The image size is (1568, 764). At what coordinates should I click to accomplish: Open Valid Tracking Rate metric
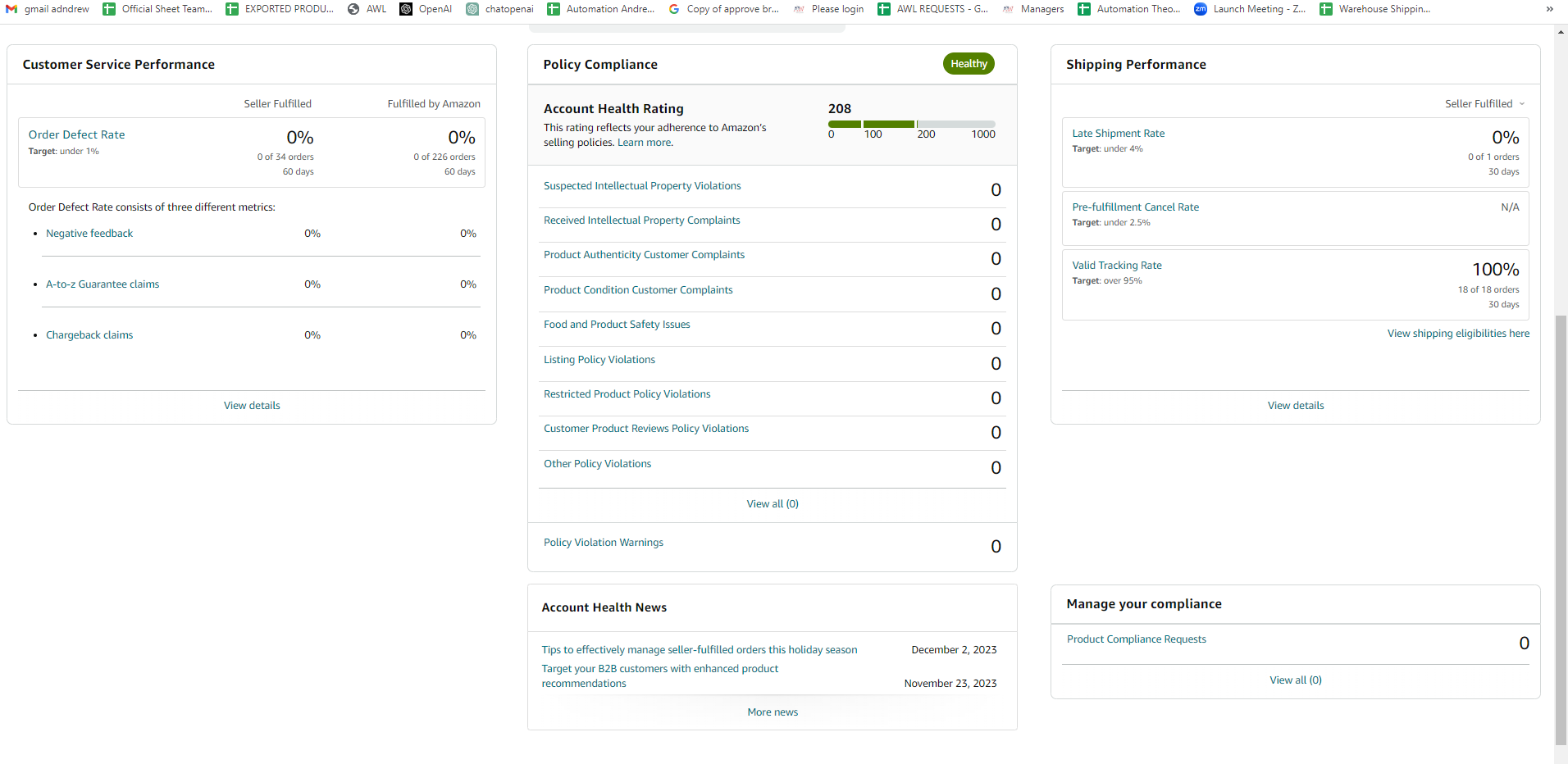tap(1117, 266)
